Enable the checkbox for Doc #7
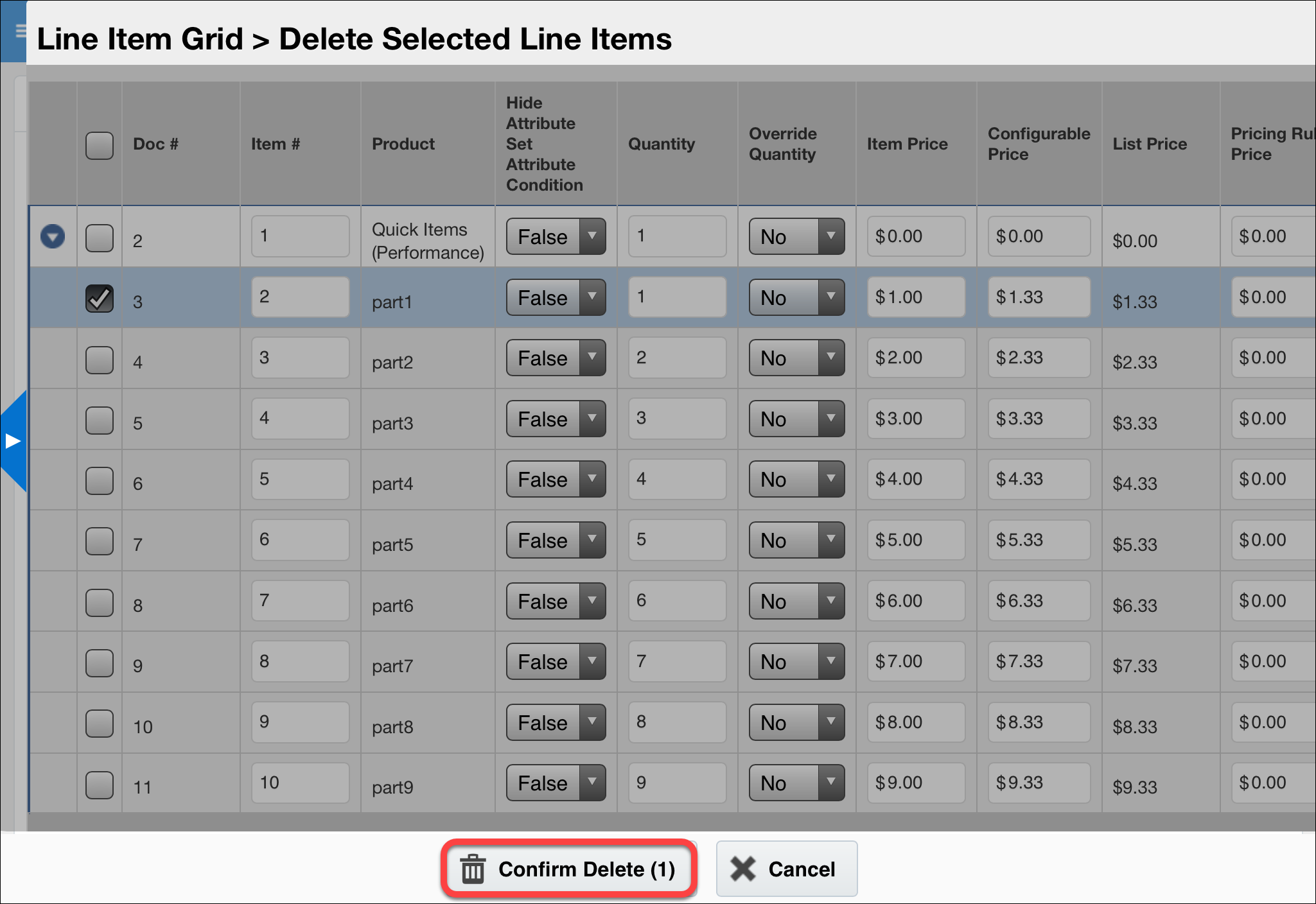The height and width of the screenshot is (904, 1316). (100, 541)
